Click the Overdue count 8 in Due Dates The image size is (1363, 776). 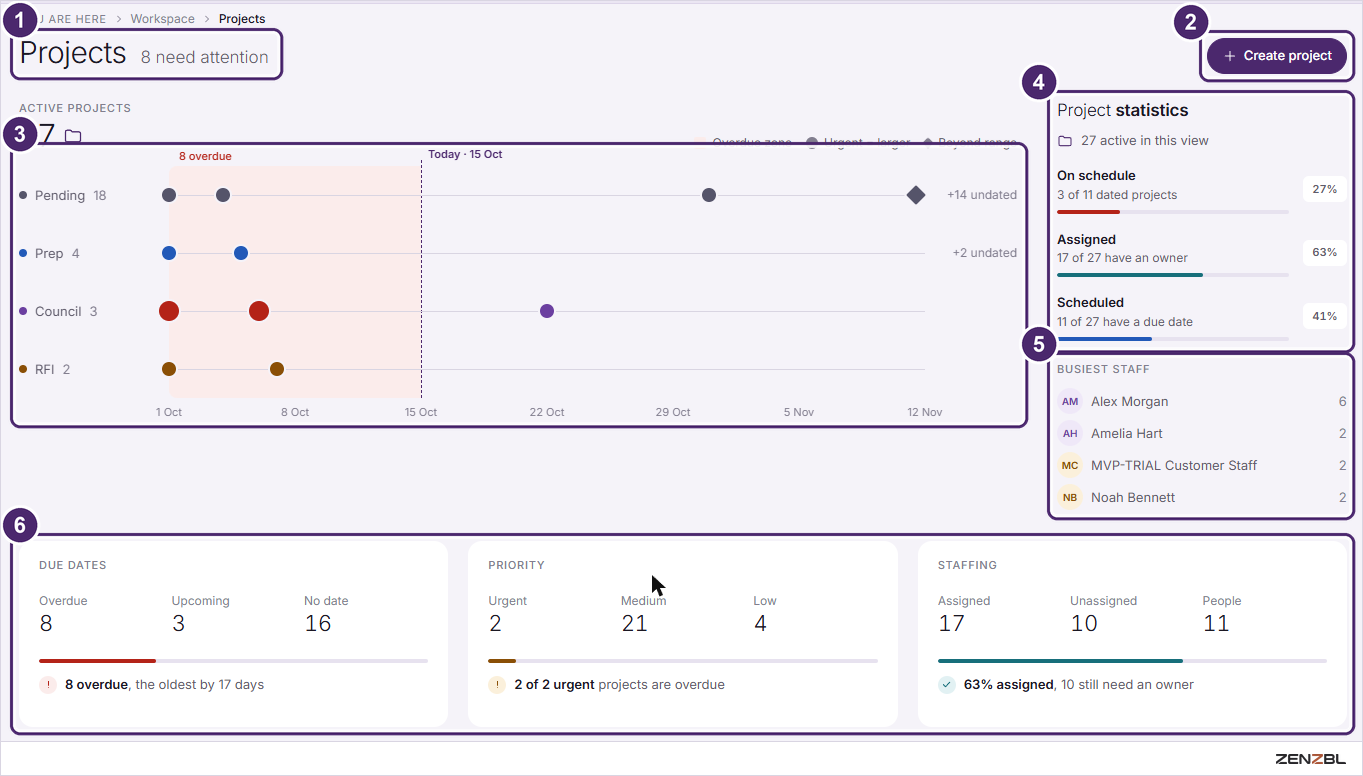(x=46, y=624)
